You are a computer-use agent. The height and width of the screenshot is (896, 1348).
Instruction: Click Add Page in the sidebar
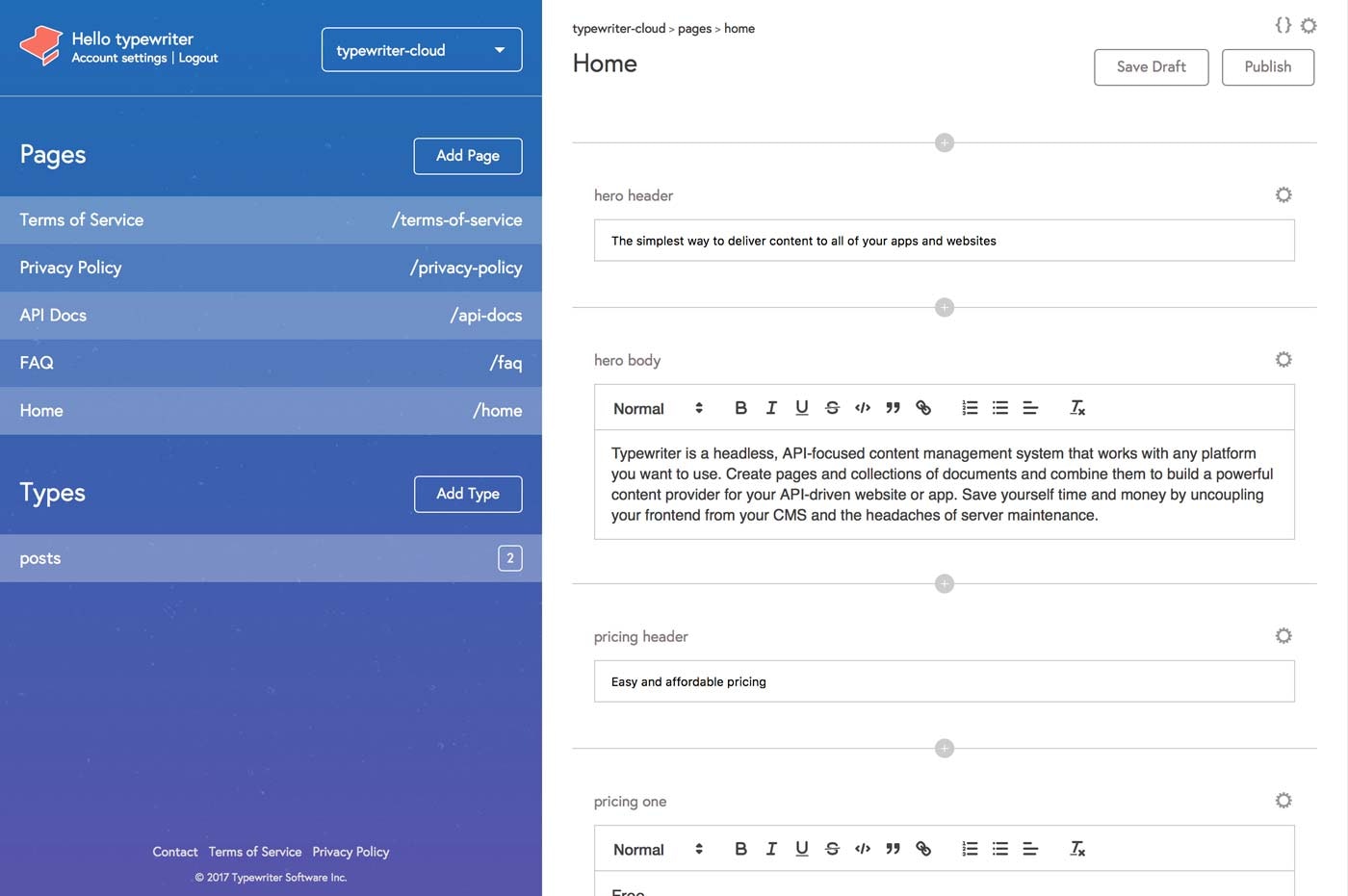tap(468, 155)
